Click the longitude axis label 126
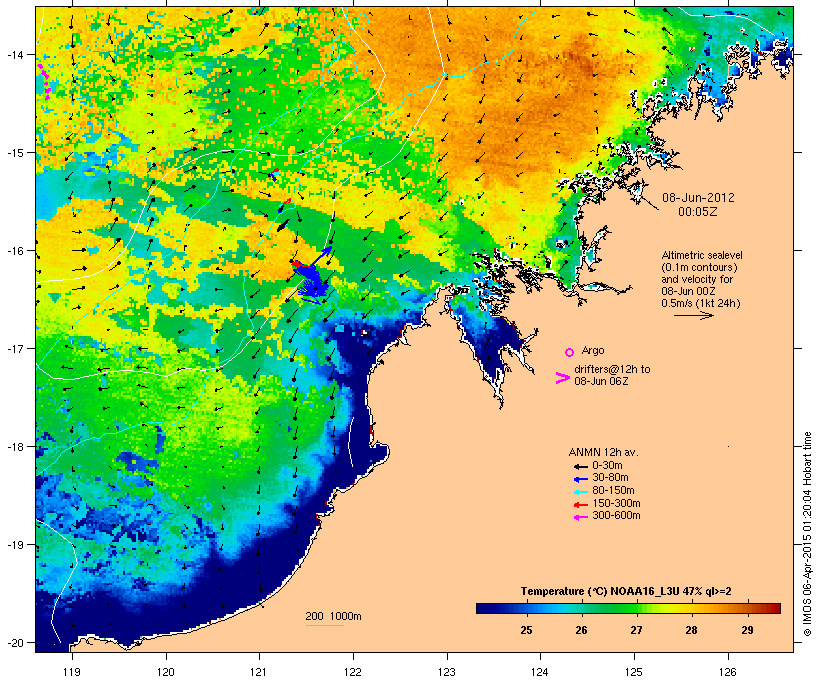The width and height of the screenshot is (820, 680). click(727, 672)
